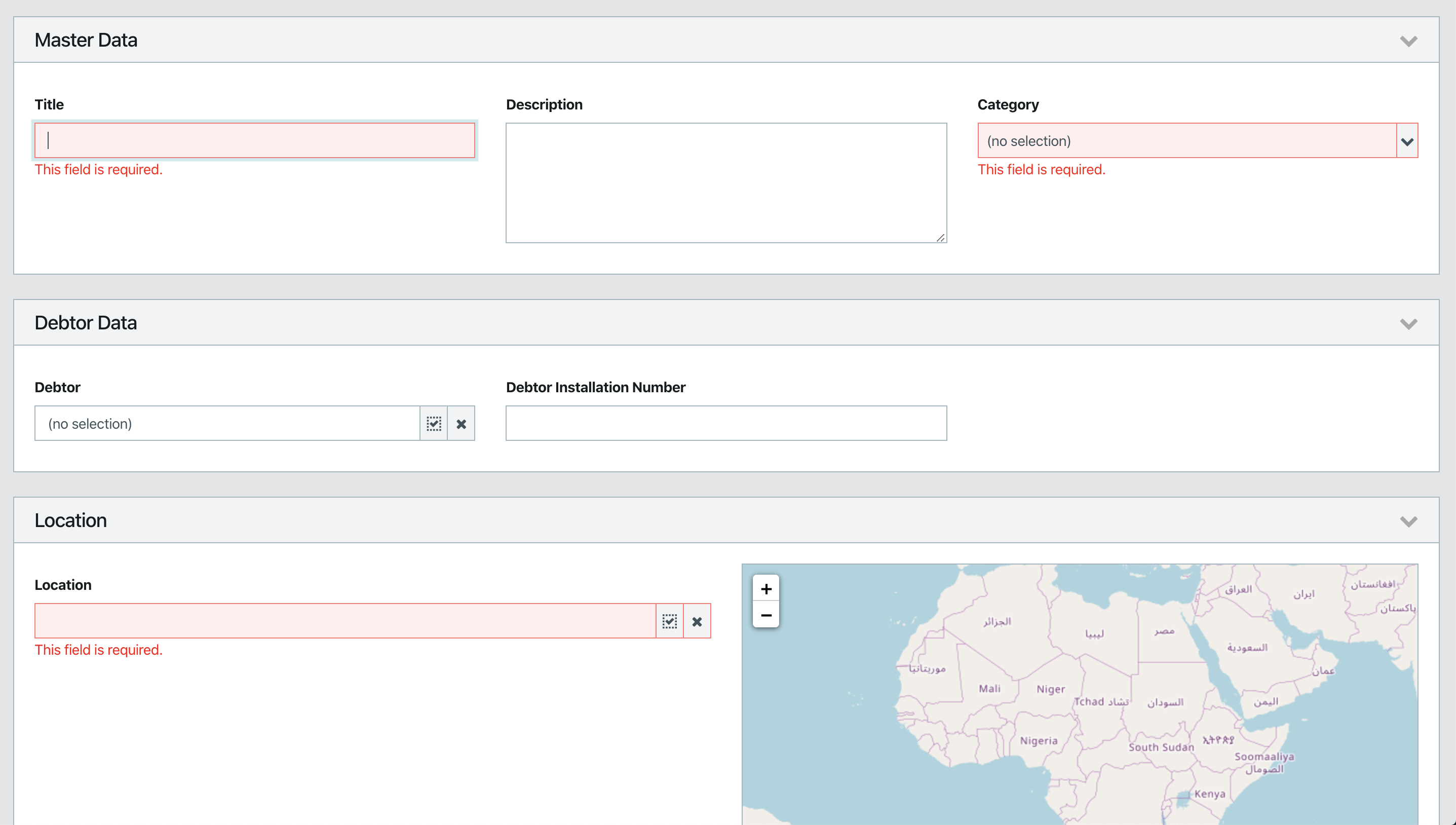This screenshot has width=1456, height=825.
Task: Click Soomaaliya label on the map
Action: (x=1264, y=757)
